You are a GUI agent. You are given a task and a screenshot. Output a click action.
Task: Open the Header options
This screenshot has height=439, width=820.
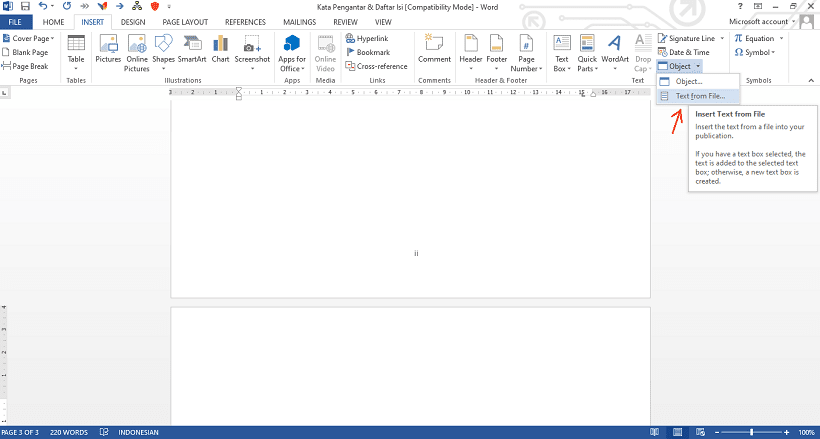coord(471,53)
